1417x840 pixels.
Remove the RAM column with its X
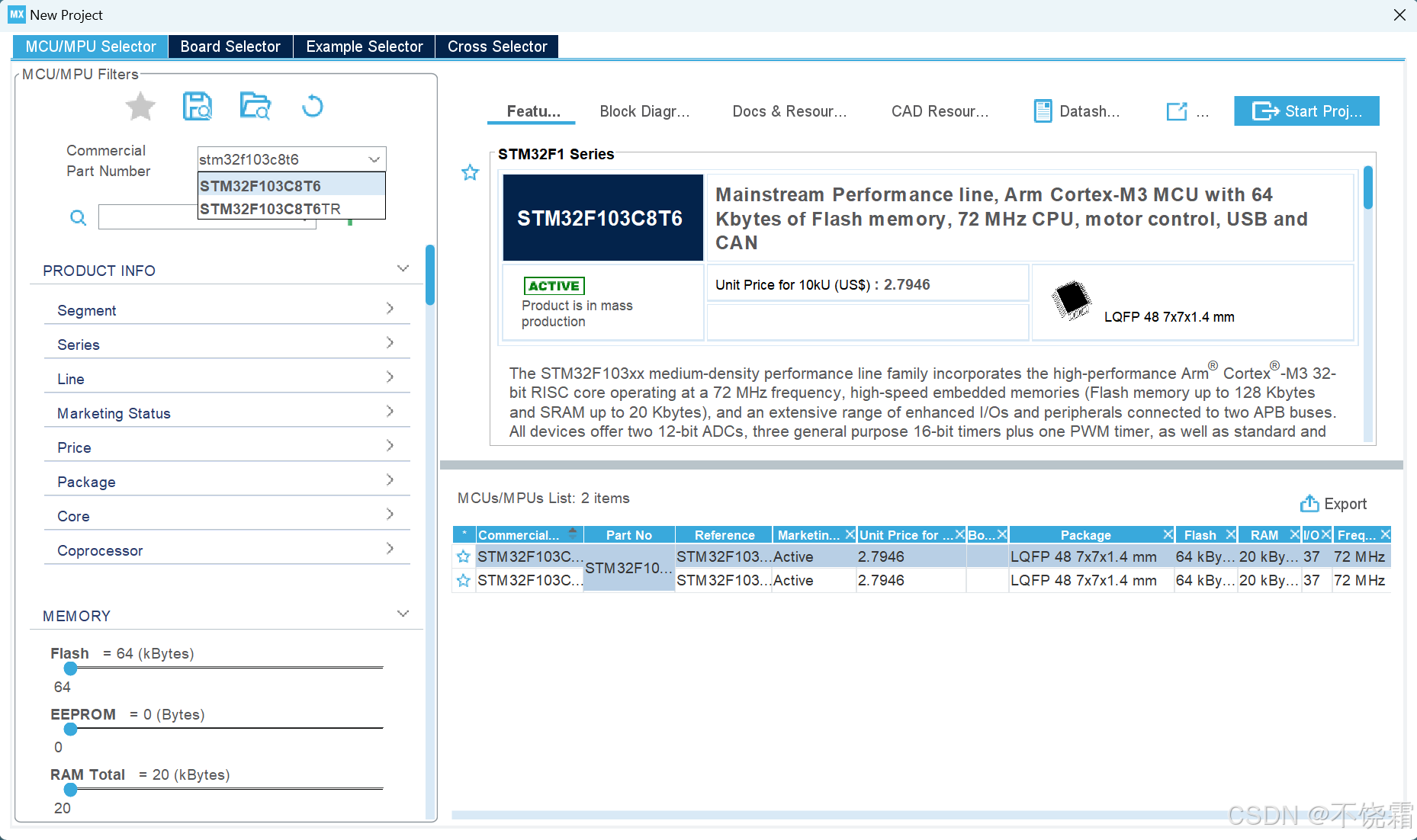[x=1294, y=534]
